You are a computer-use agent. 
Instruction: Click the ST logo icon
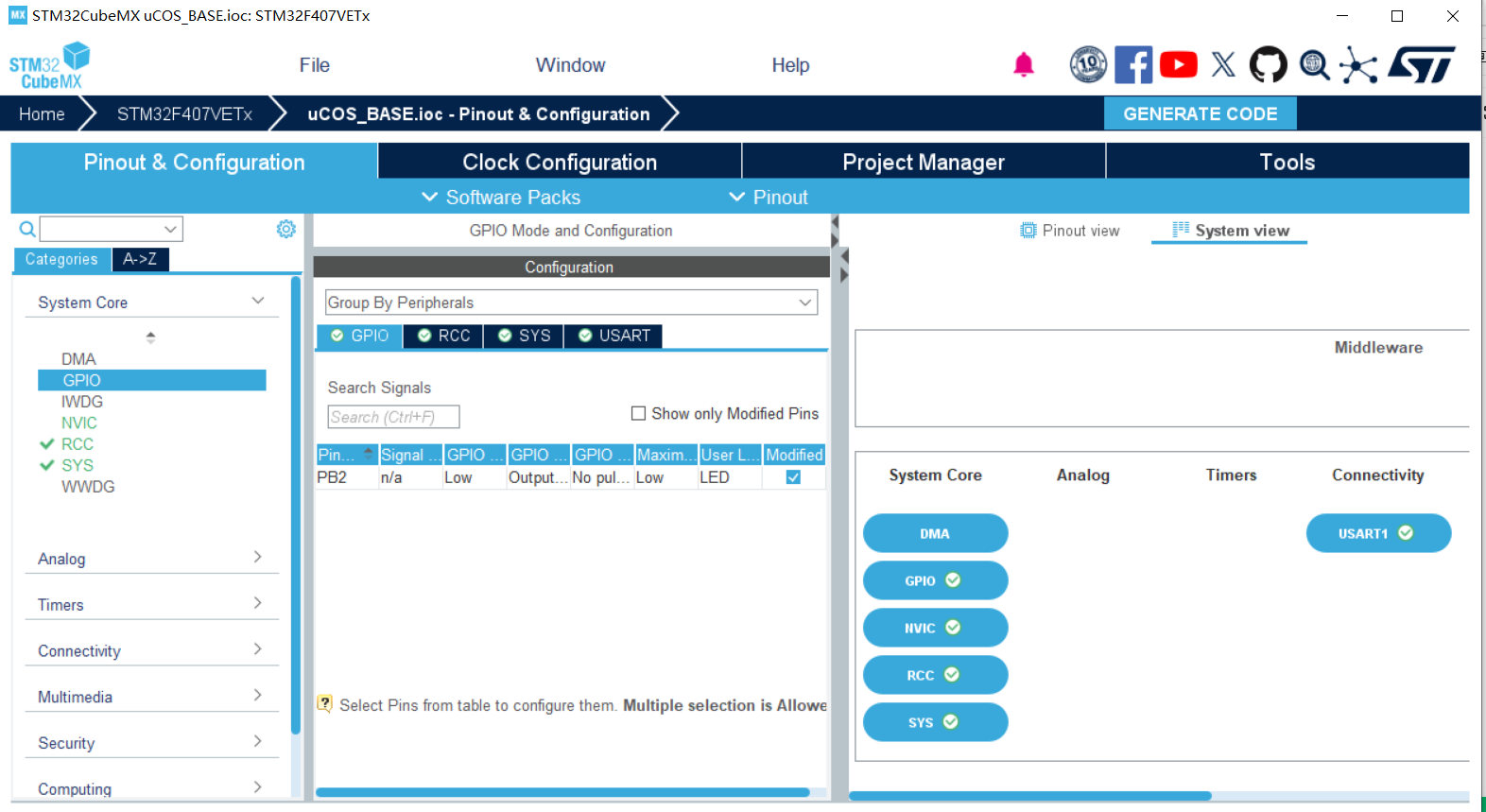[x=1422, y=65]
